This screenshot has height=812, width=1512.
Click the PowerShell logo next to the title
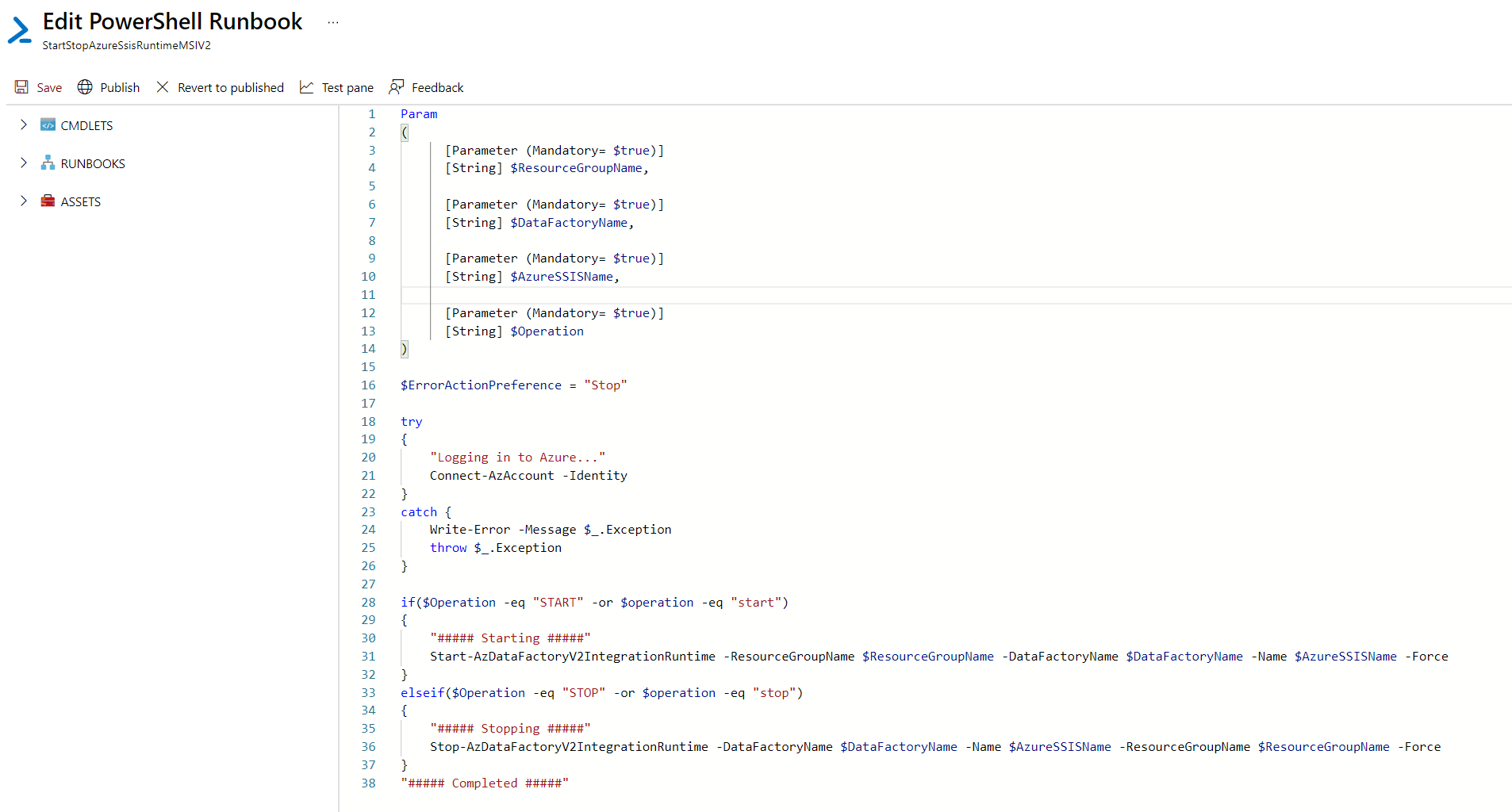tap(19, 30)
